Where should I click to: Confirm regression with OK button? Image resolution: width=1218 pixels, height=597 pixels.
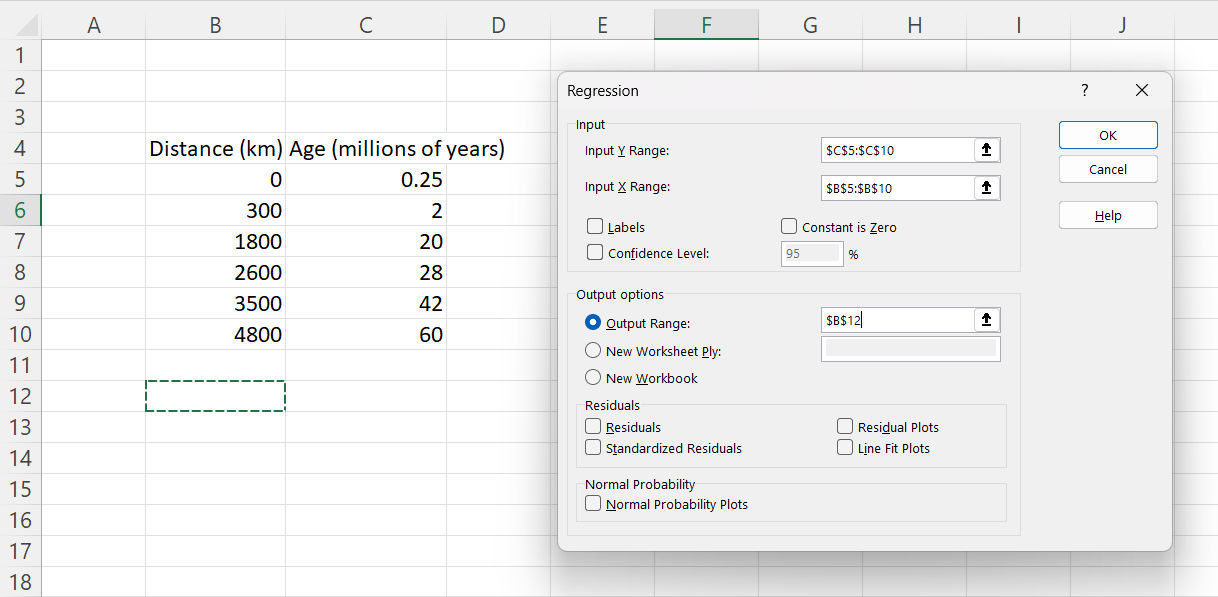coord(1108,134)
